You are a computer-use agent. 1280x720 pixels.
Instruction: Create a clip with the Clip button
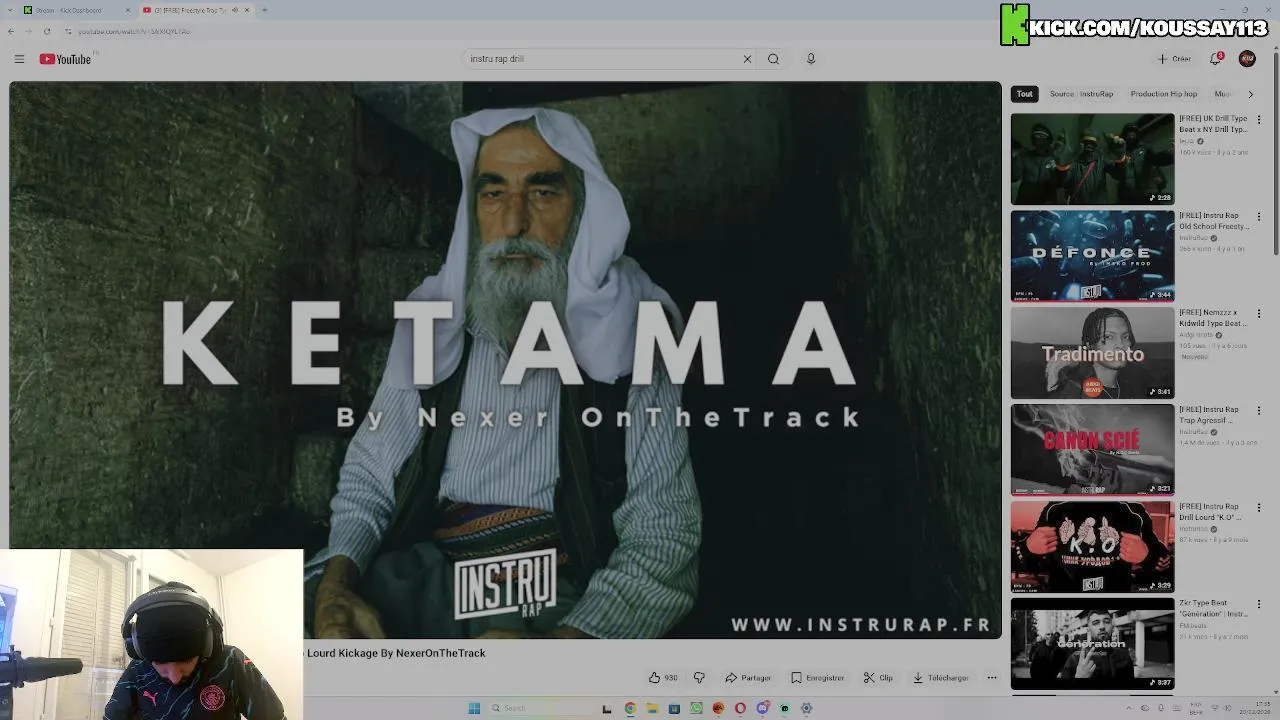pos(878,678)
